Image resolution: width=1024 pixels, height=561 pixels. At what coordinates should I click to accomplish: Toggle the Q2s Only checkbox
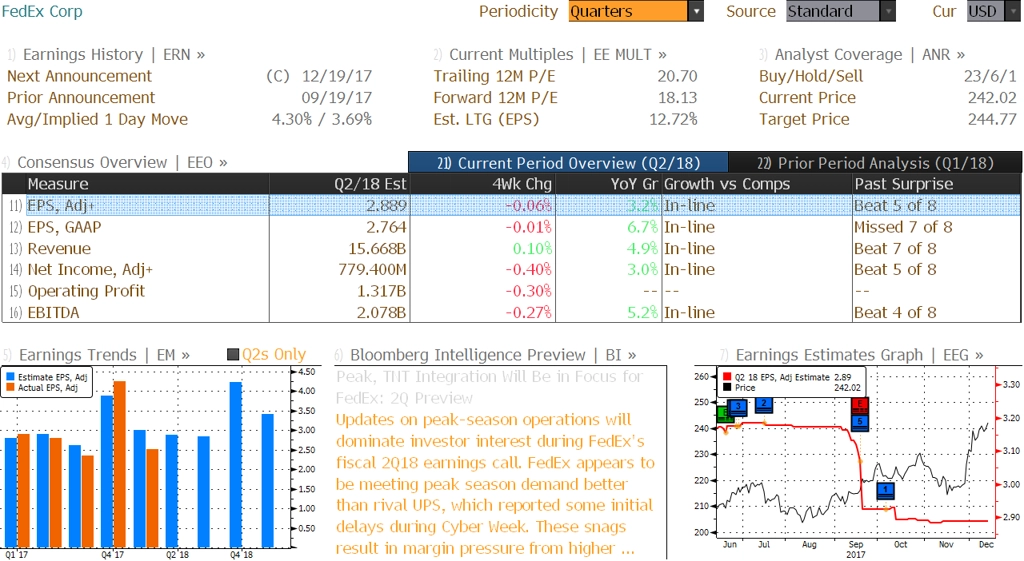tap(233, 355)
